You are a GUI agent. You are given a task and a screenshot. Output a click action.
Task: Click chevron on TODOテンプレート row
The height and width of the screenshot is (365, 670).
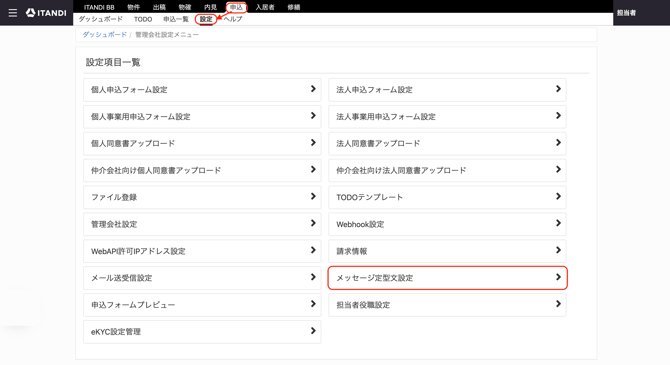tap(558, 197)
